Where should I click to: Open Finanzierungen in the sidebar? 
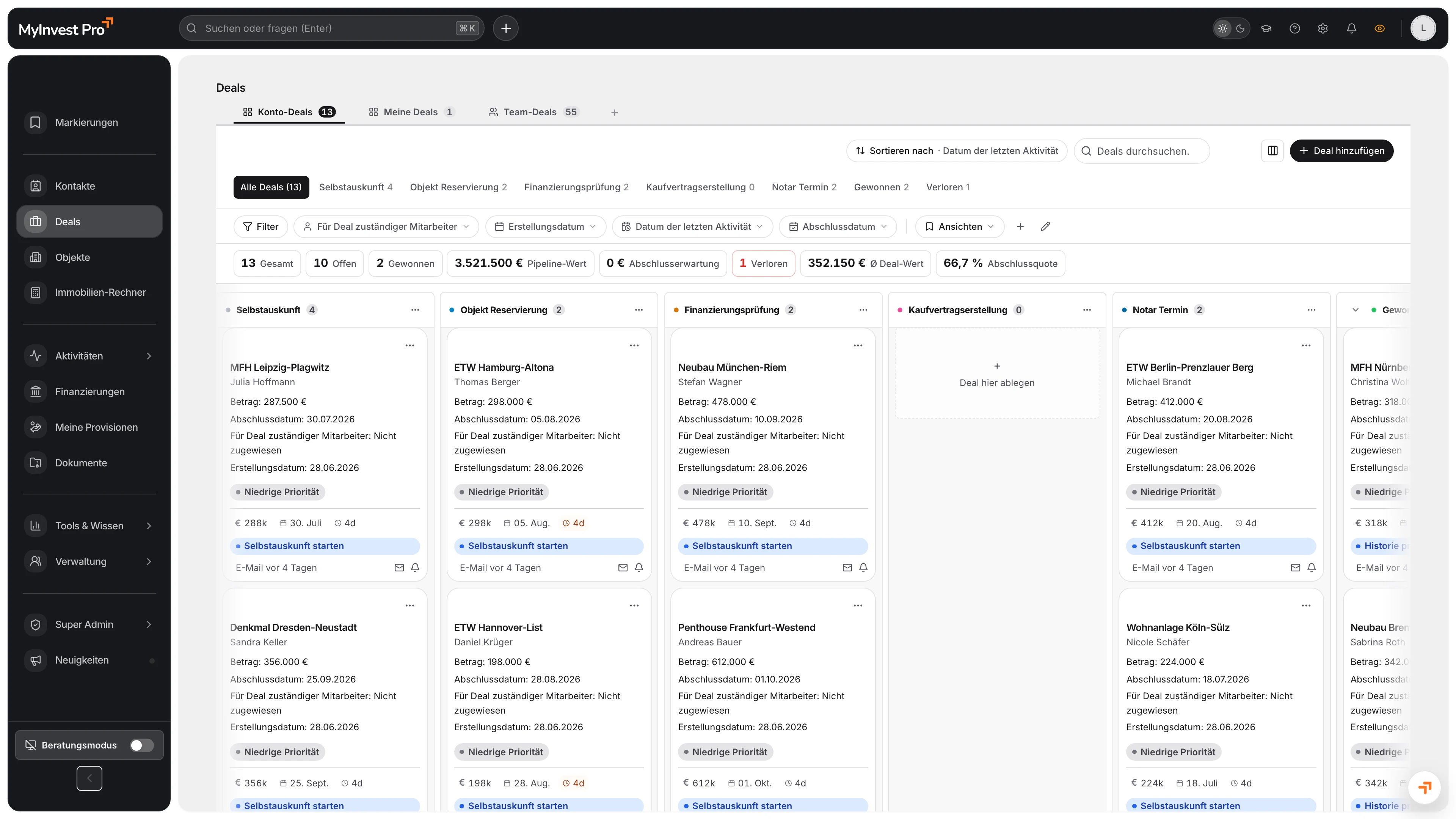89,391
